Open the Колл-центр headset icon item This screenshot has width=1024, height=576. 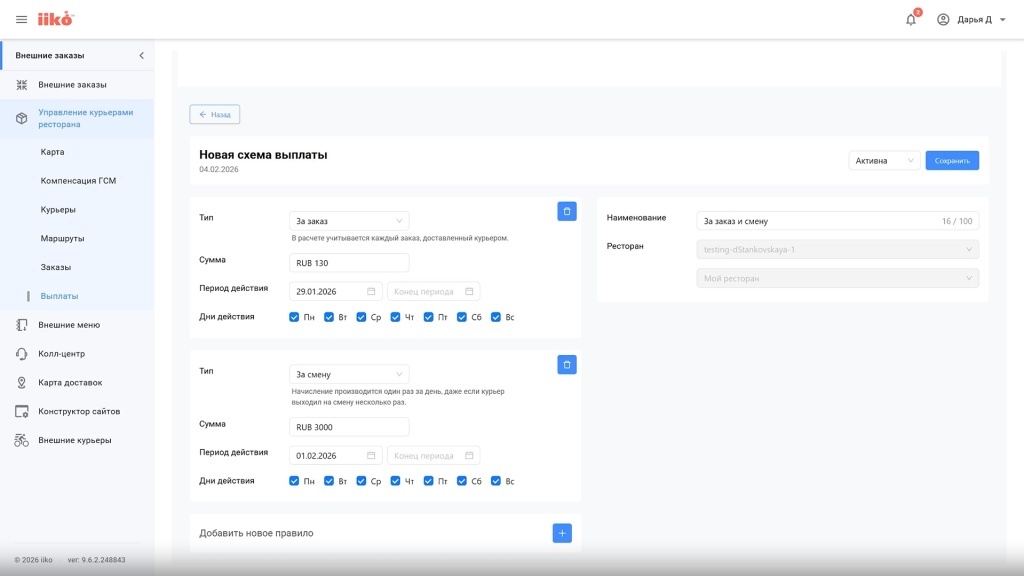[22, 353]
